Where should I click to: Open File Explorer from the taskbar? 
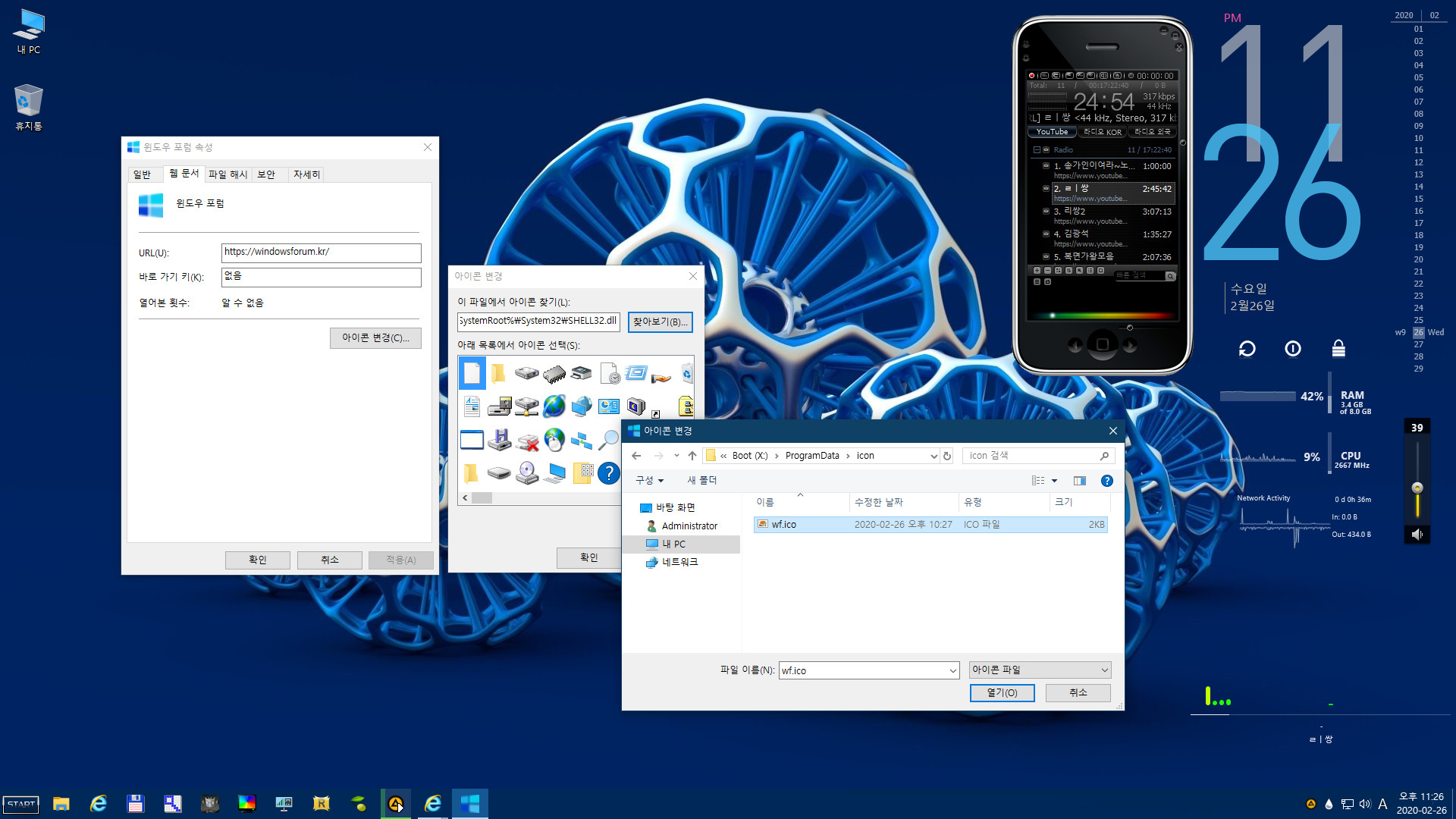(61, 804)
